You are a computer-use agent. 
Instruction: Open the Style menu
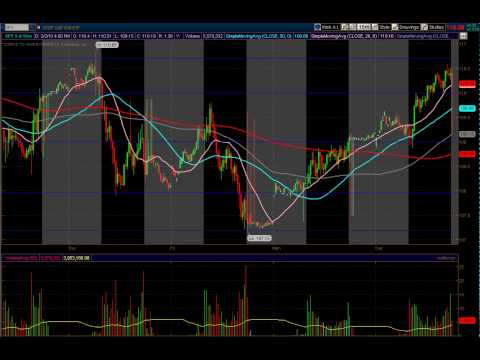(384, 27)
